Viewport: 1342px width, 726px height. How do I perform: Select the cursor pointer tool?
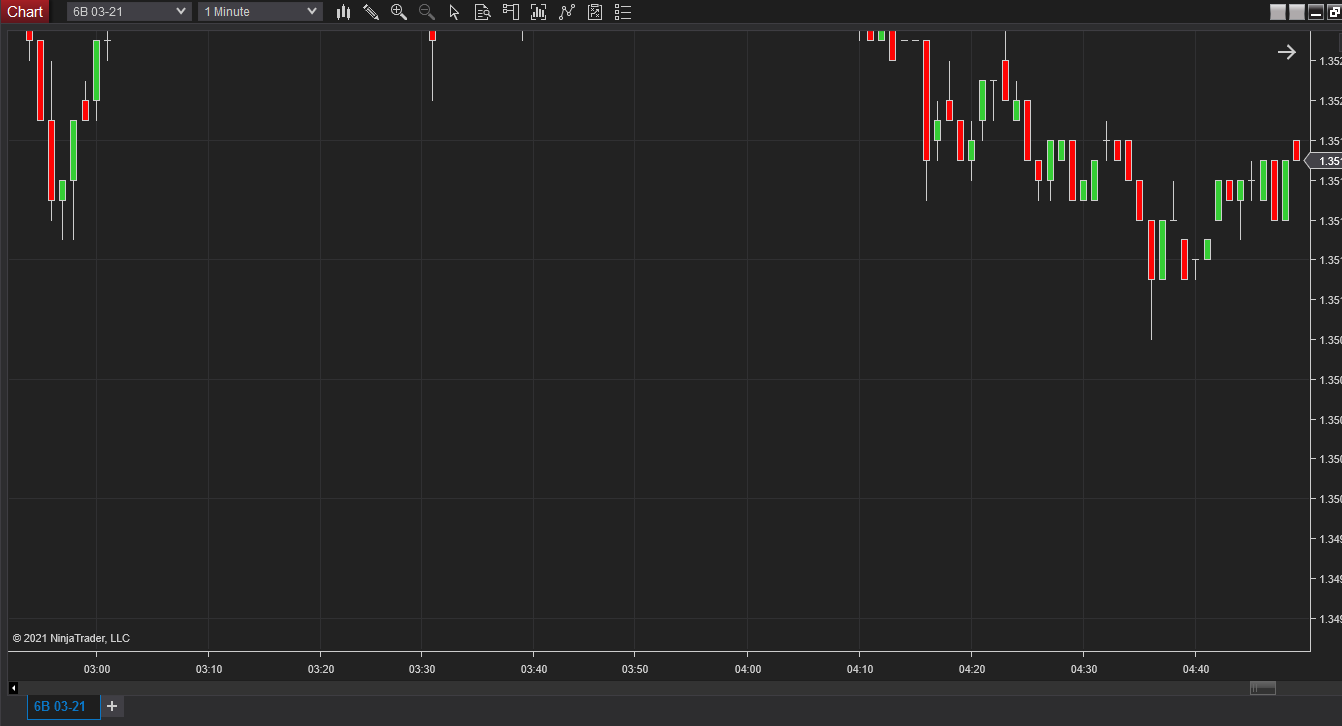[454, 12]
